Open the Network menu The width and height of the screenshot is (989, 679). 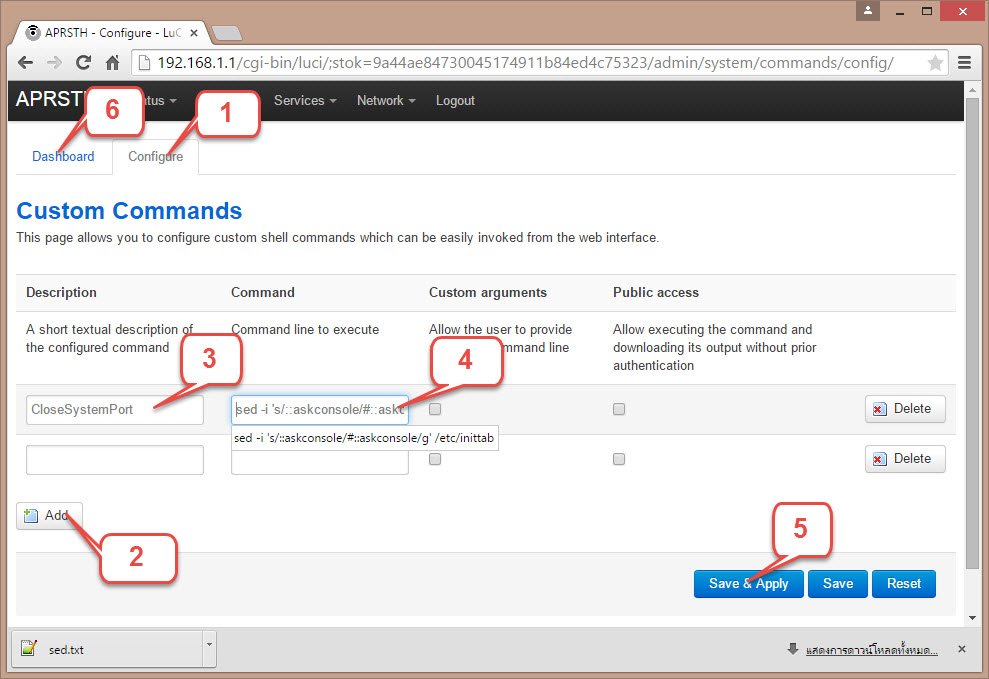(x=385, y=100)
